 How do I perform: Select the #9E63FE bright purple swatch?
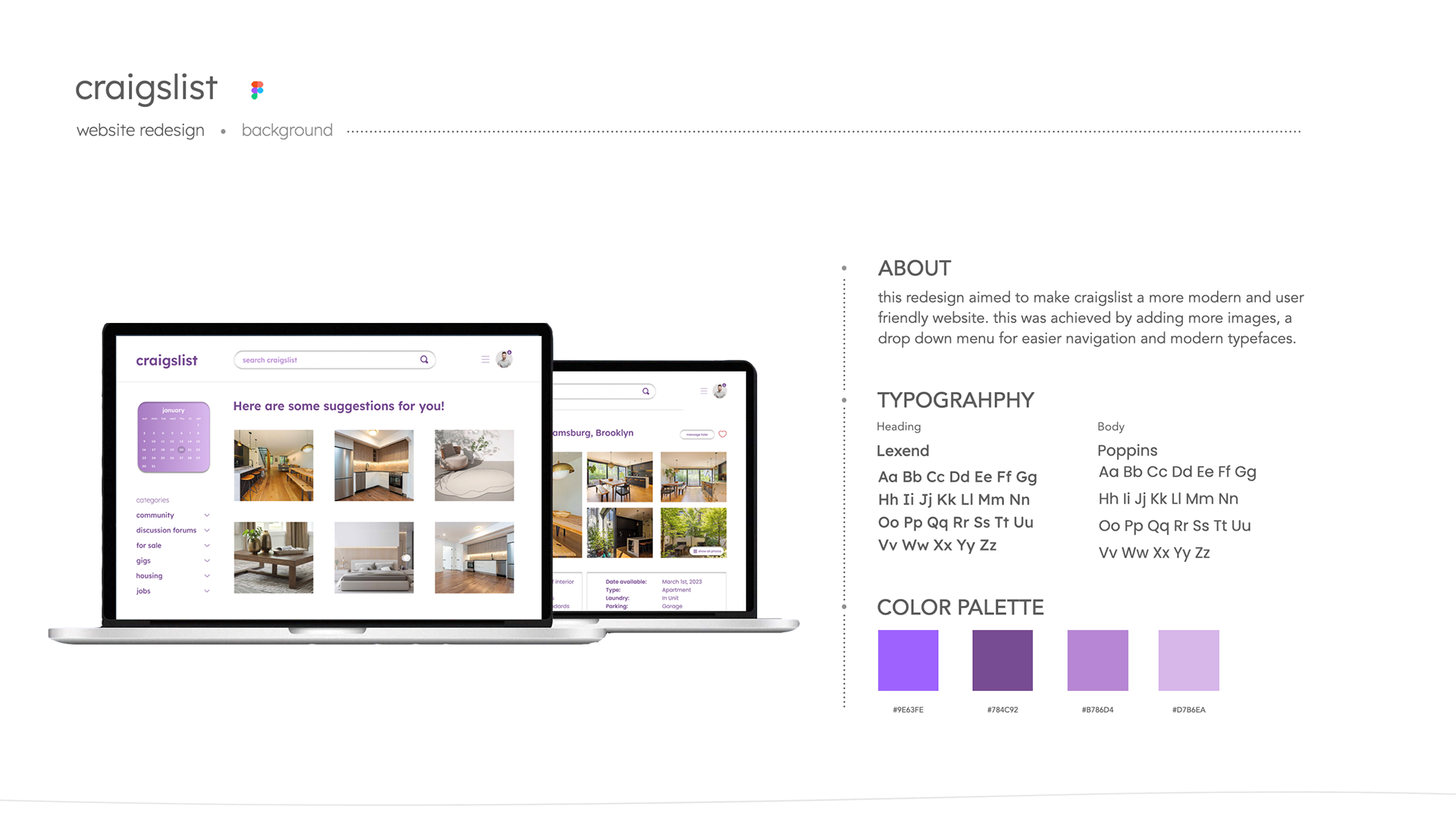click(x=908, y=660)
